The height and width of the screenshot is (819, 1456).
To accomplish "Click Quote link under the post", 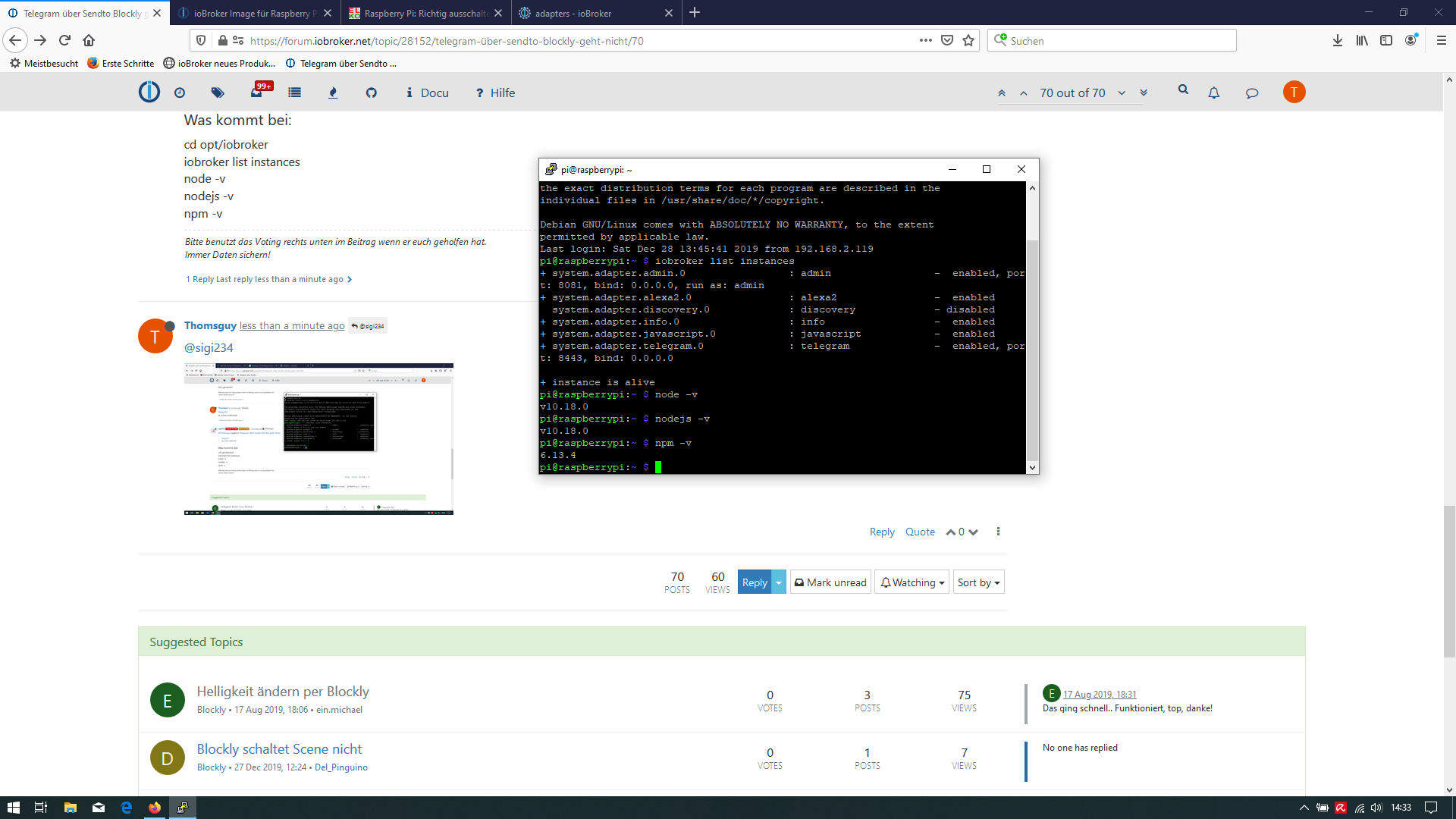I will click(x=920, y=532).
